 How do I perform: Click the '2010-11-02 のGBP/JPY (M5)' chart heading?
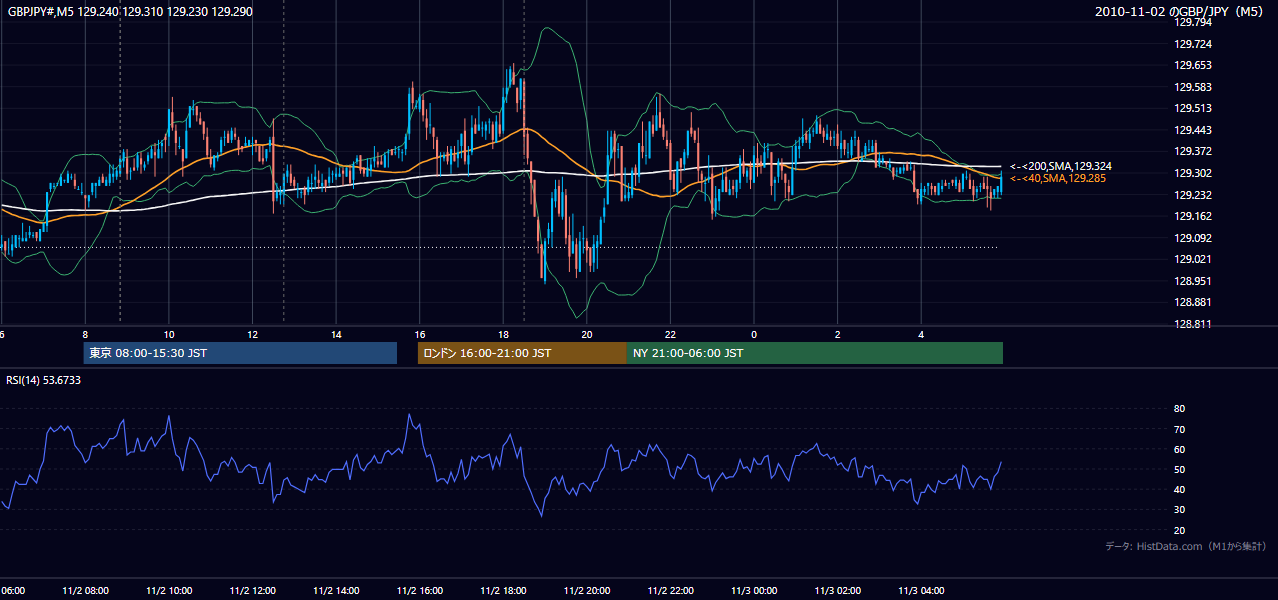[1181, 11]
